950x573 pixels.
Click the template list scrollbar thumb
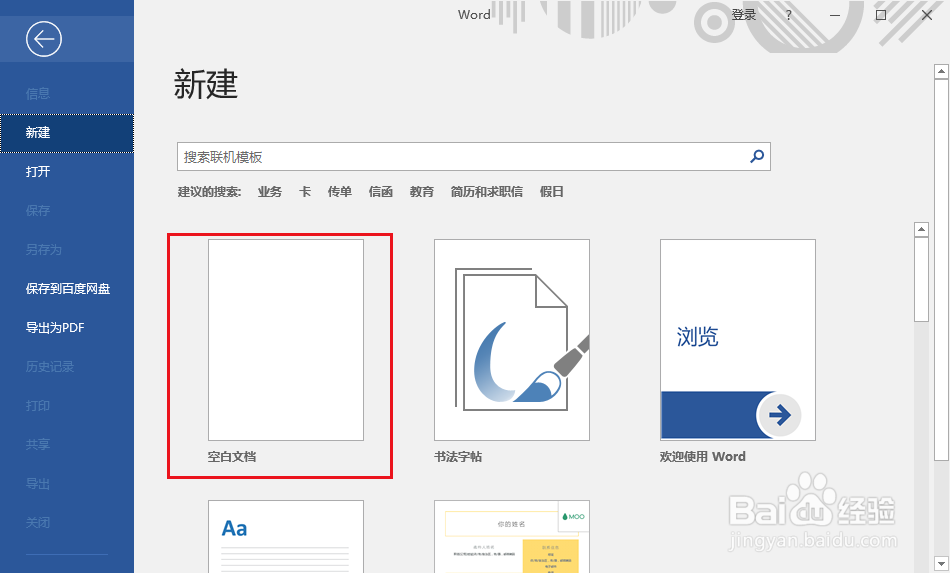(922, 279)
